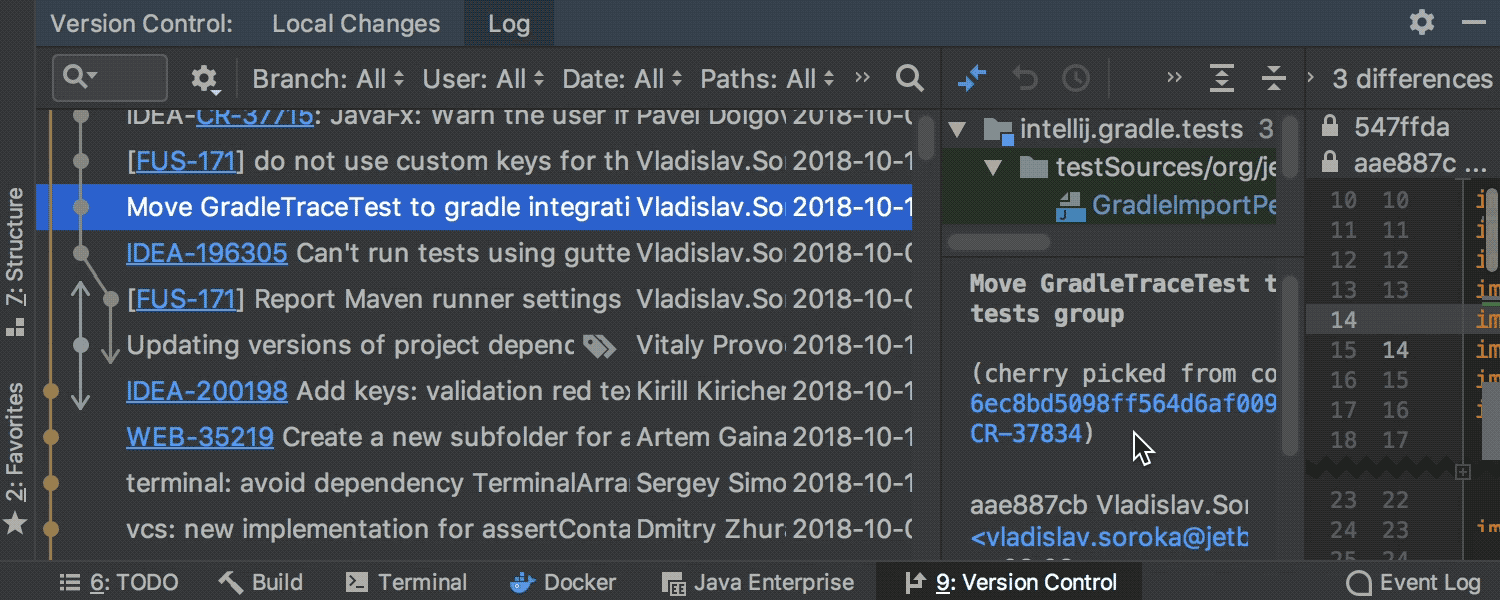Open the Terminal tool window tab
Screen dimensions: 1500x600
[x=406, y=582]
